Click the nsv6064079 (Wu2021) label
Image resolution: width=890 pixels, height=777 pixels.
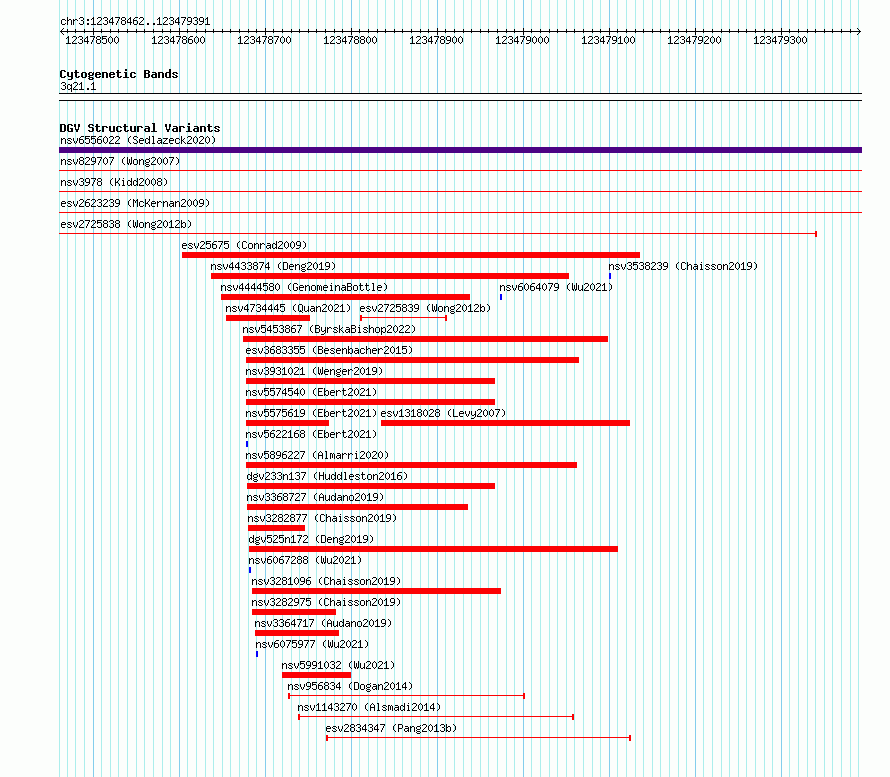point(556,287)
